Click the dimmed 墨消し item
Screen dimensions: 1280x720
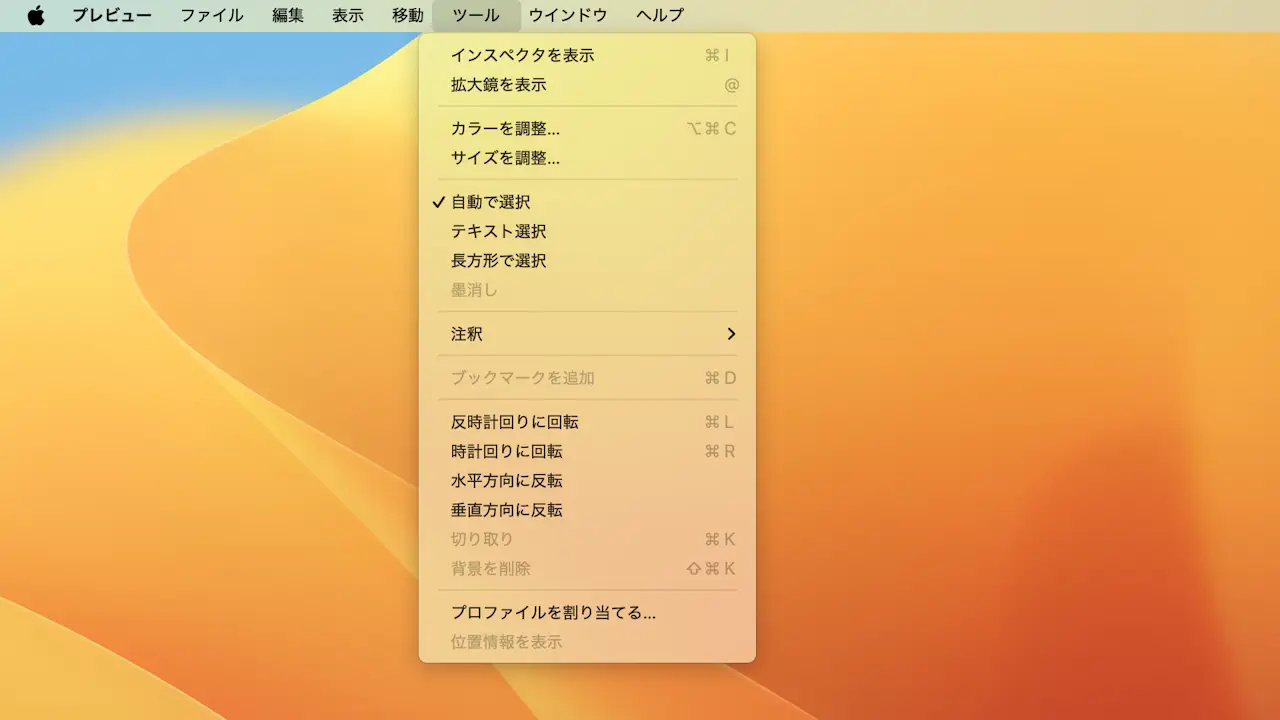tap(587, 290)
